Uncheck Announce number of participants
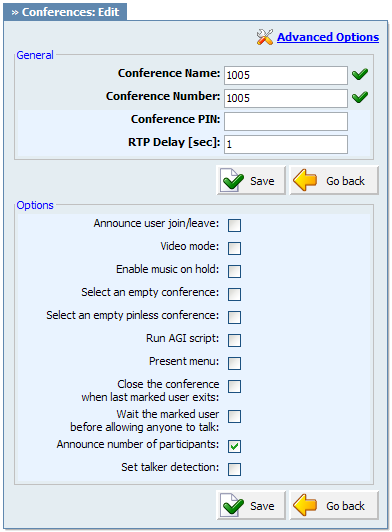The image size is (392, 532). (x=234, y=446)
